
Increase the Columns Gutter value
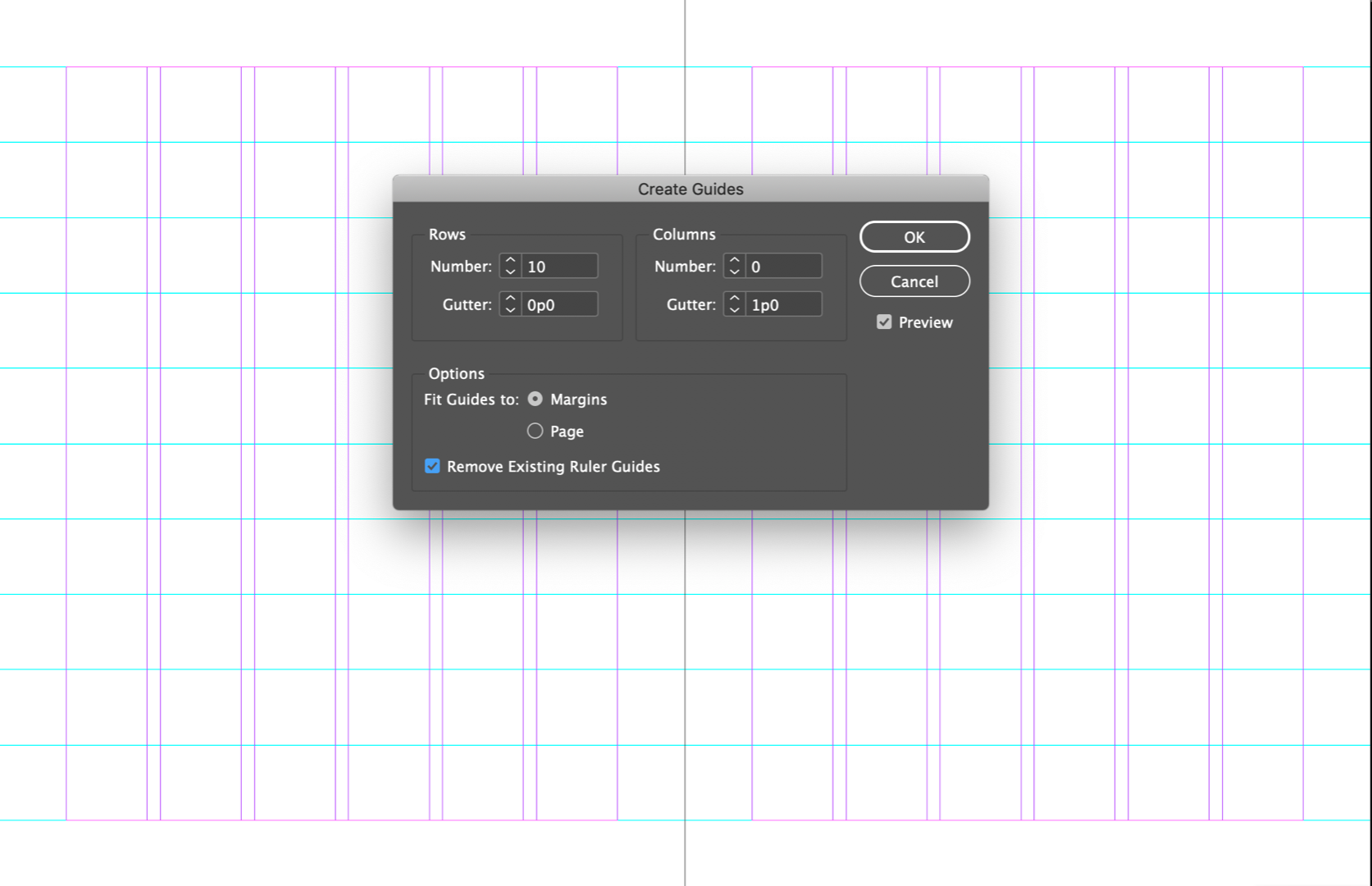(734, 299)
